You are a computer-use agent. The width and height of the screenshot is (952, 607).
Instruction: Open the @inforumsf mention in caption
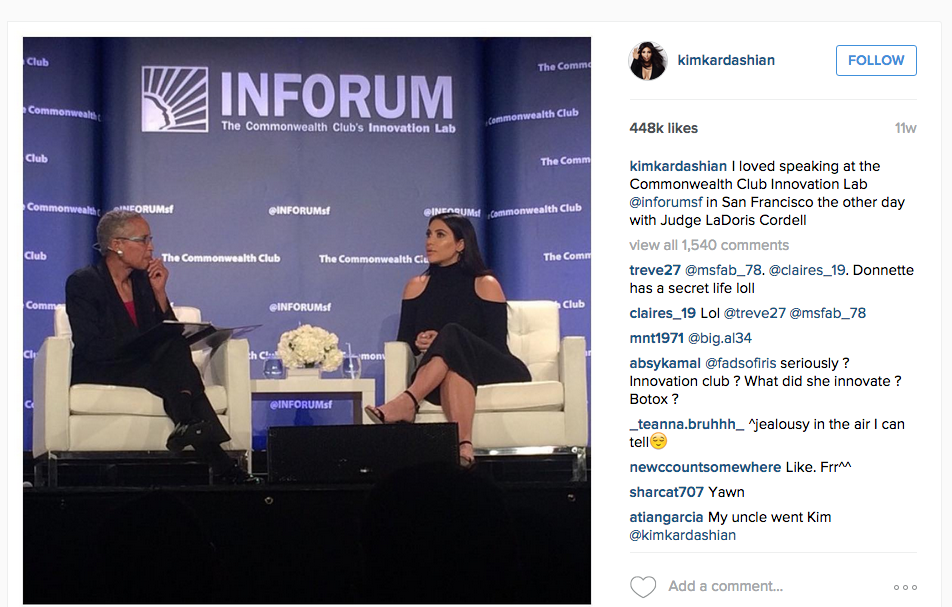click(666, 202)
